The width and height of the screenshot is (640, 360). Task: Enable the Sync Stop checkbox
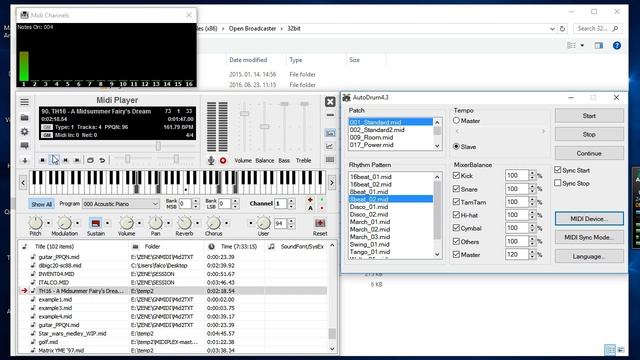coord(558,183)
